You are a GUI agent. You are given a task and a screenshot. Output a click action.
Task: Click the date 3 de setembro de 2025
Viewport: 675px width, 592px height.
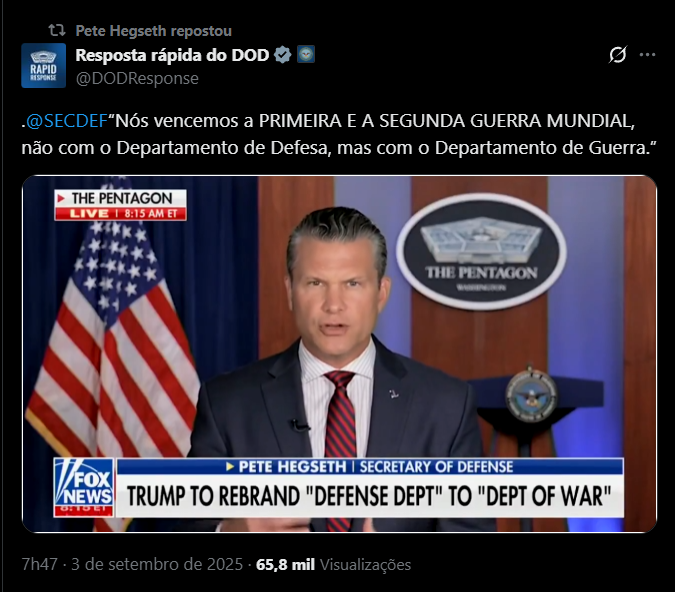[157, 564]
